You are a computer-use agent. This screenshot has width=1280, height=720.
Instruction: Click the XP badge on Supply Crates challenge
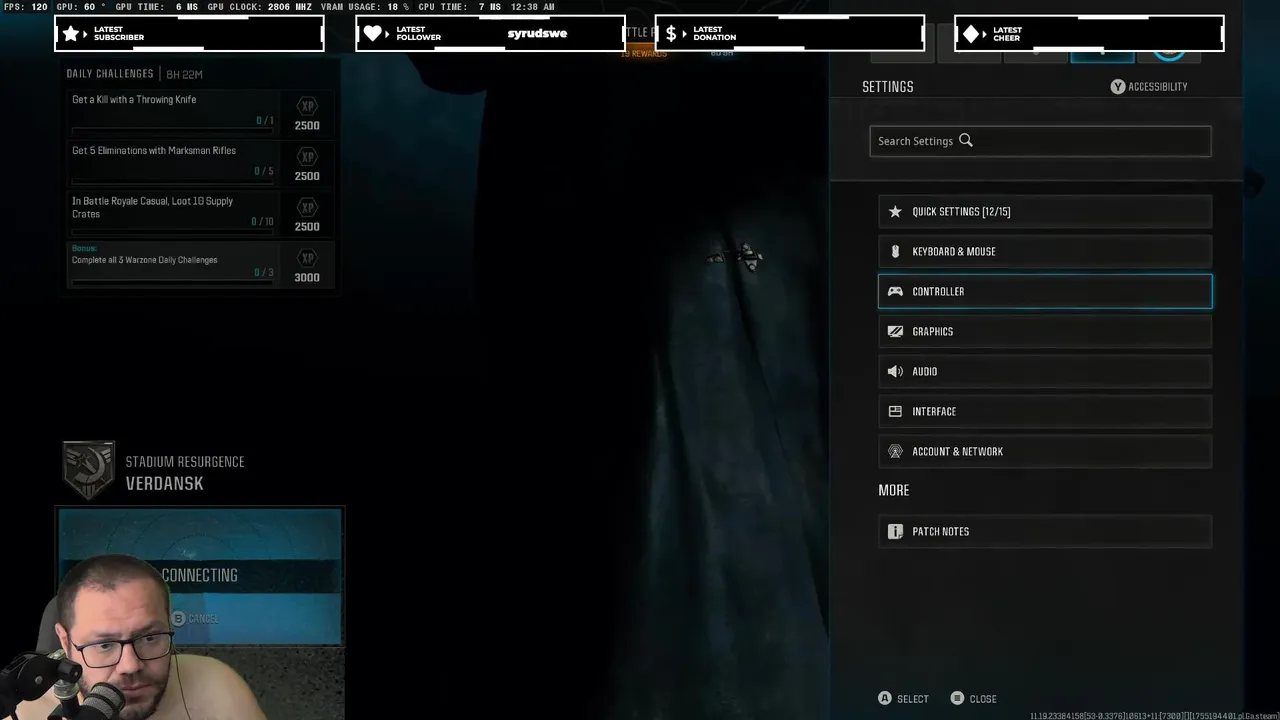click(307, 207)
